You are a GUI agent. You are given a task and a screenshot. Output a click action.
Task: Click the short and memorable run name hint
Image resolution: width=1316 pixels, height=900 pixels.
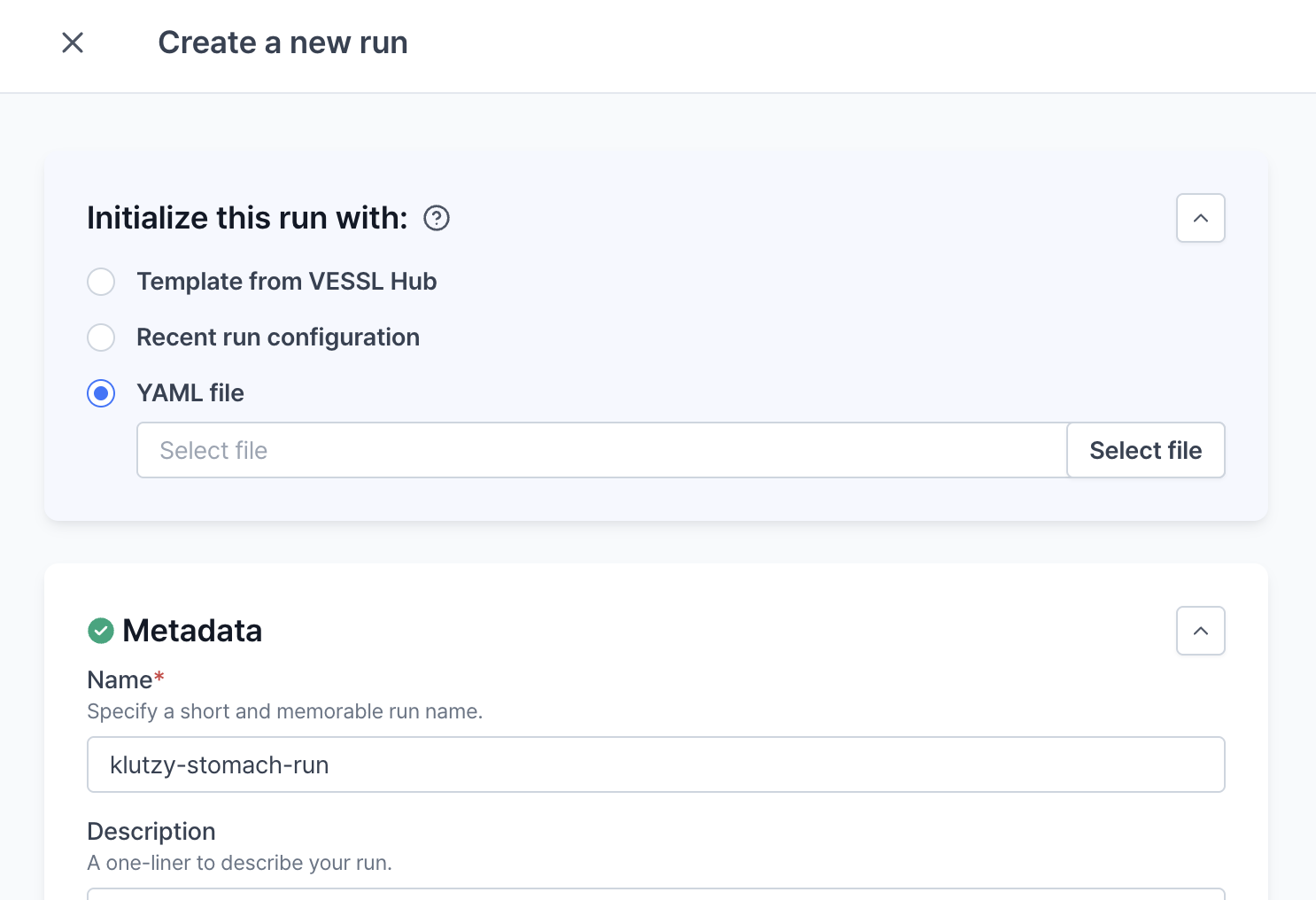[x=284, y=711]
